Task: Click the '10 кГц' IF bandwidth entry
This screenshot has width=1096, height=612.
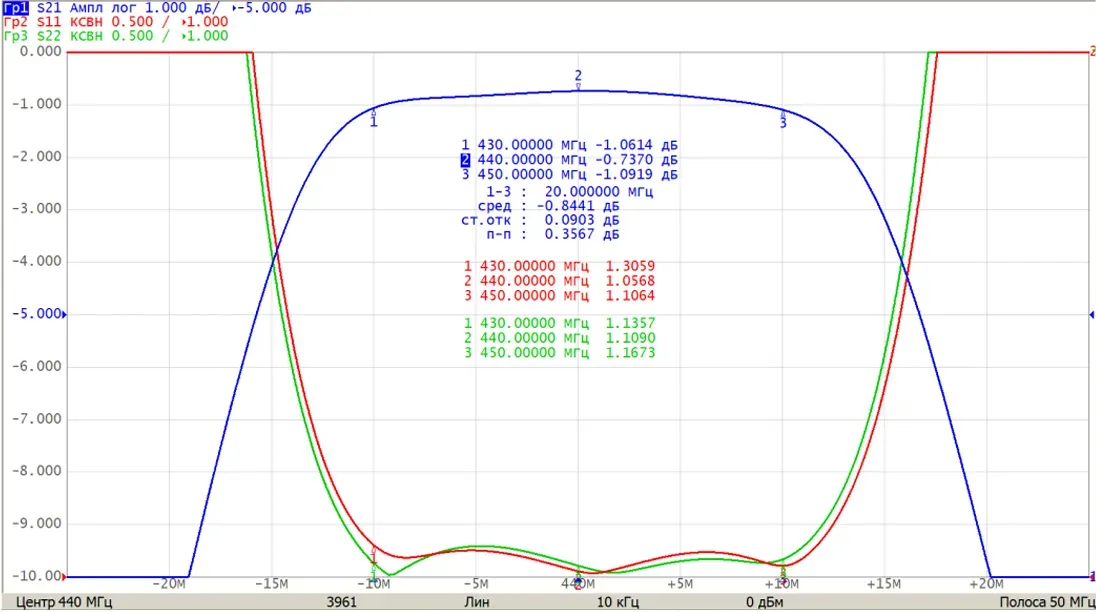Action: tap(617, 602)
